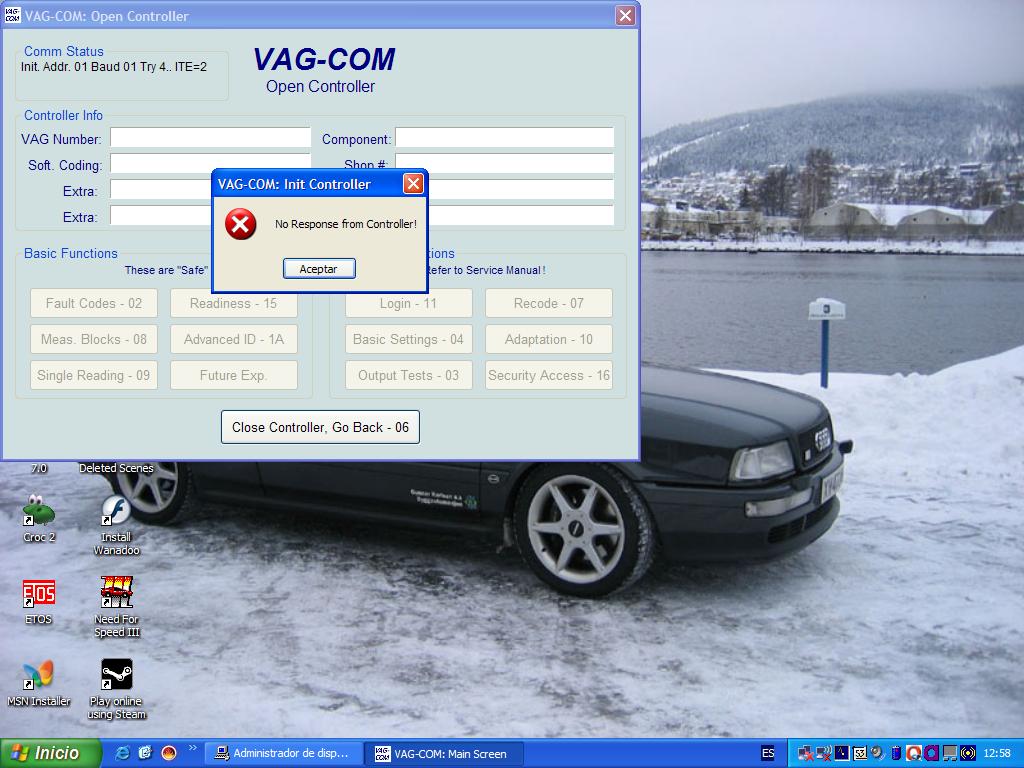
Task: Expand the Quick Launch overflow chevron
Action: click(192, 748)
